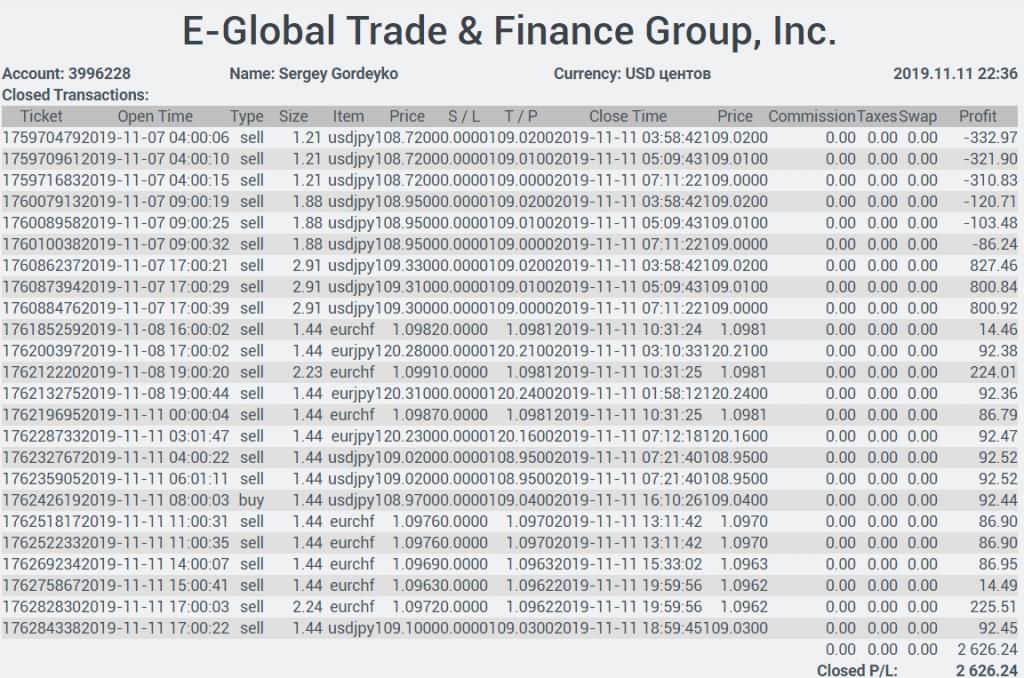Click the Closed P/L total 2 626.24
Image resolution: width=1024 pixels, height=678 pixels.
[x=987, y=670]
